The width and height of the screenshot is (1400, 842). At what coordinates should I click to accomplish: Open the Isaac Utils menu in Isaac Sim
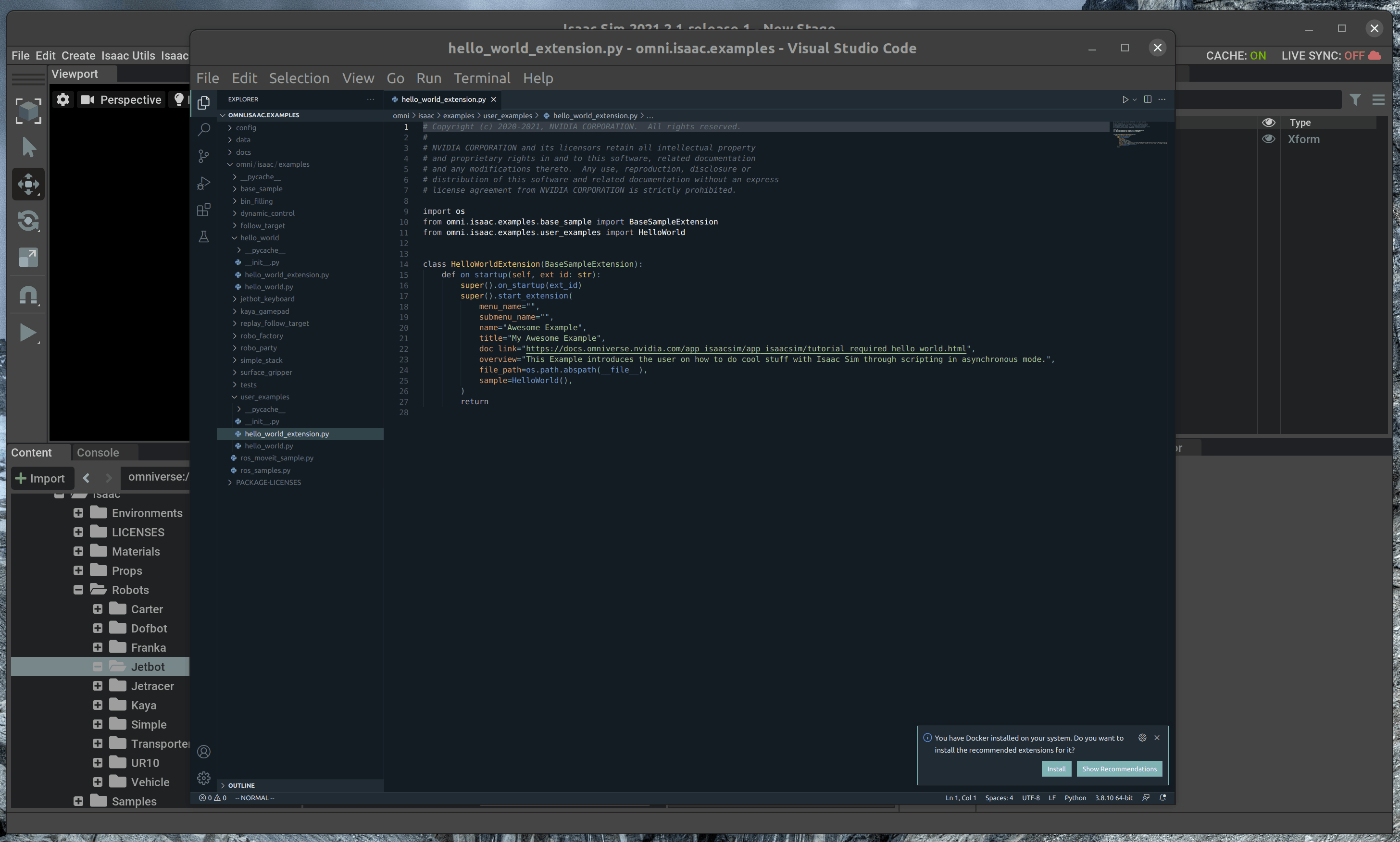pyautogui.click(x=129, y=56)
